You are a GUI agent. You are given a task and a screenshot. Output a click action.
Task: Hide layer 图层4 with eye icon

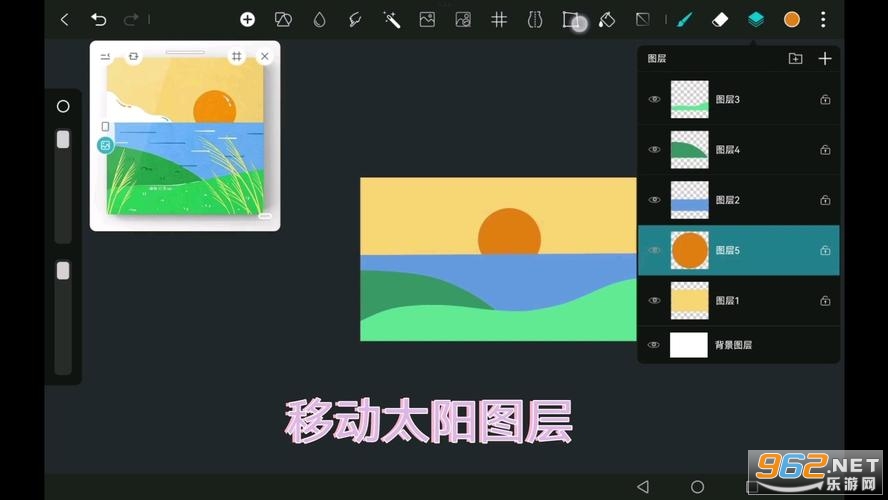click(x=654, y=149)
